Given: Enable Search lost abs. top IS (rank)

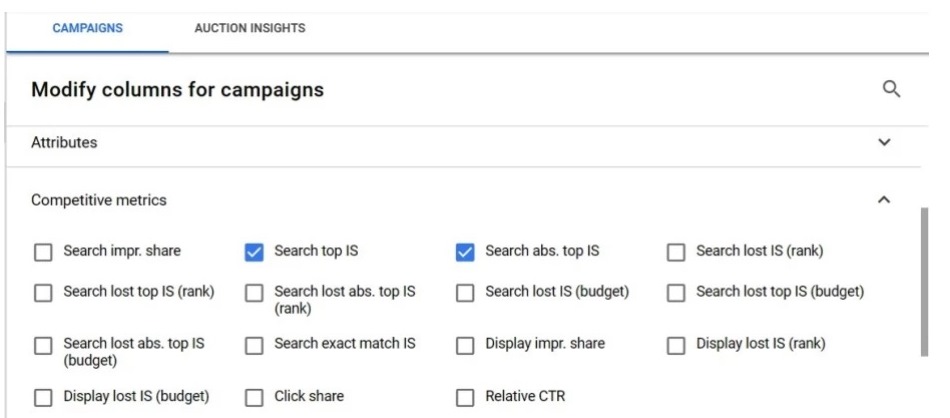Looking at the screenshot, I should point(255,292).
